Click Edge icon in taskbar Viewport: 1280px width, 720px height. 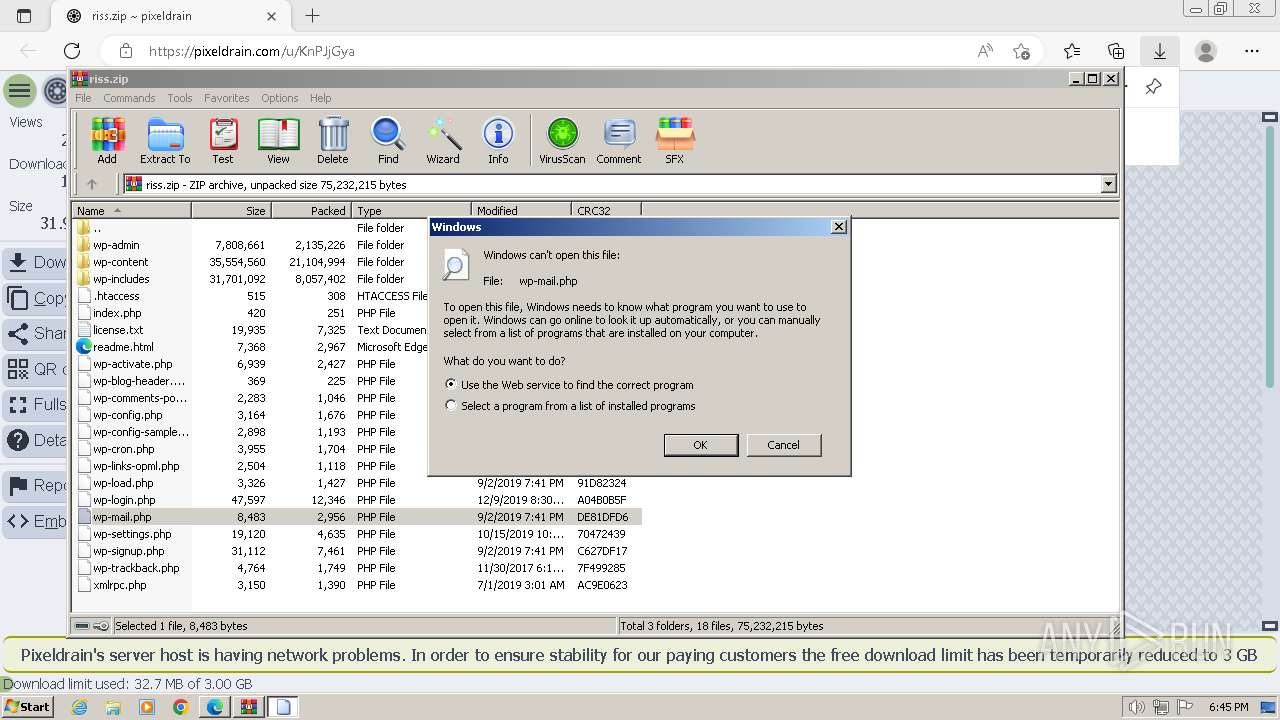pyautogui.click(x=215, y=707)
